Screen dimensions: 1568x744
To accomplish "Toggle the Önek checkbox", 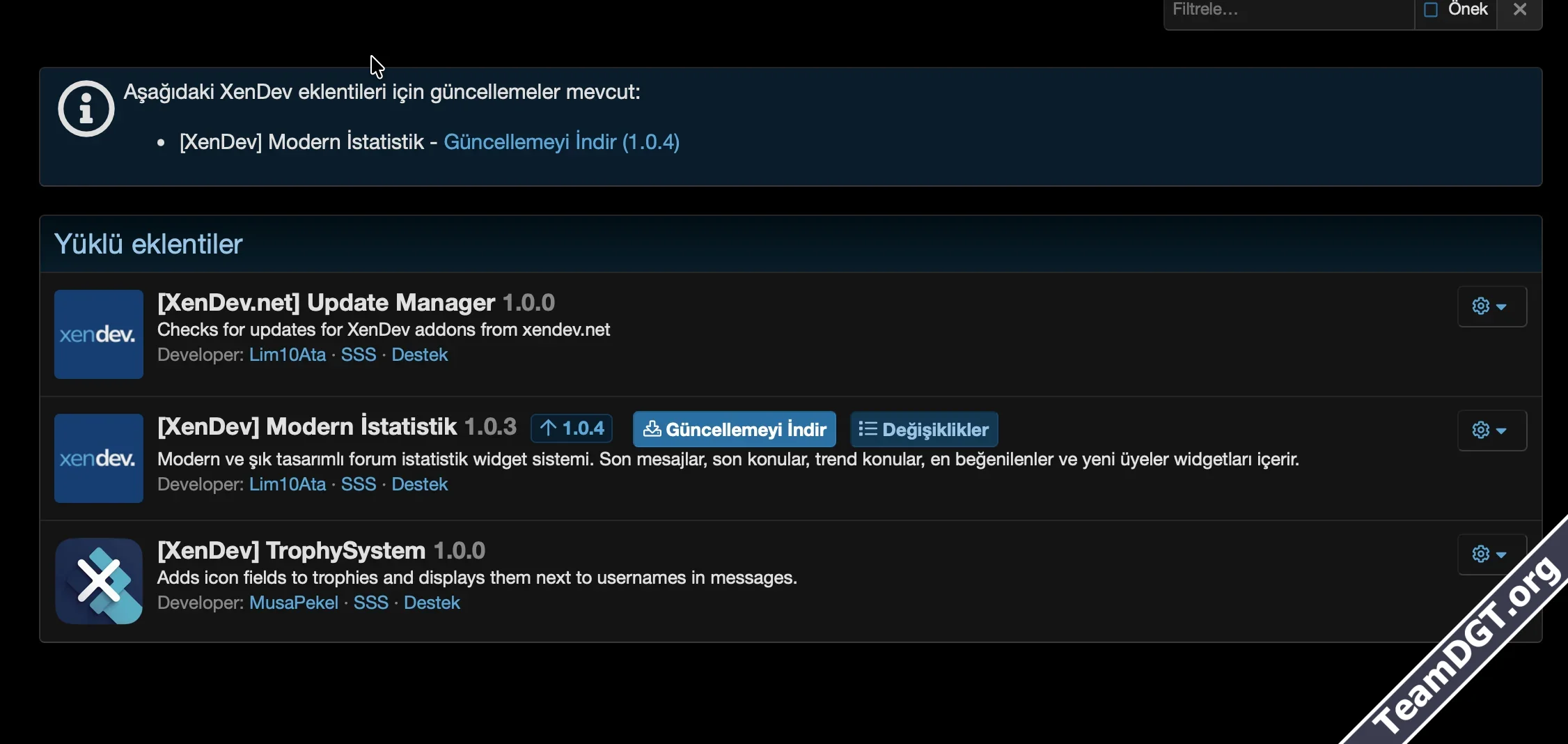I will click(x=1431, y=10).
